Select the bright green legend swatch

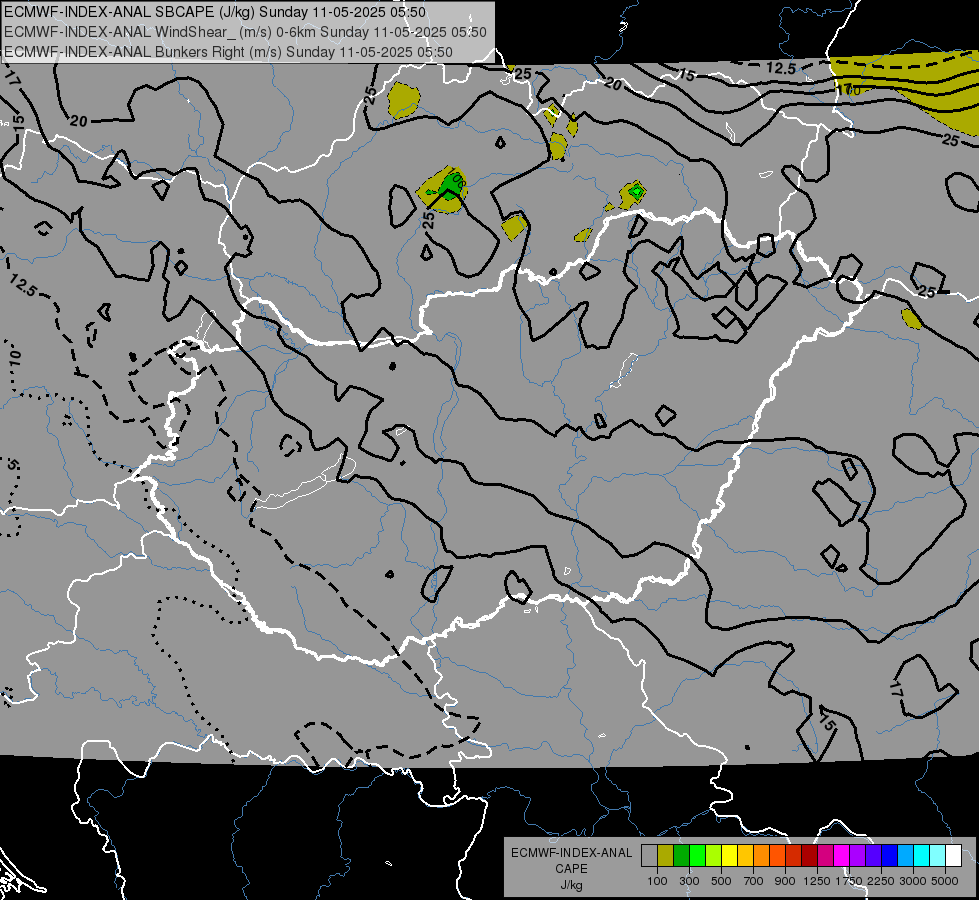[697, 856]
